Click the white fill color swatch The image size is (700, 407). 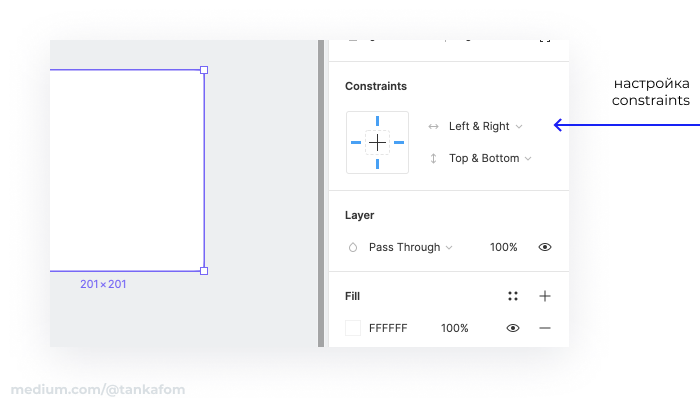click(x=353, y=328)
